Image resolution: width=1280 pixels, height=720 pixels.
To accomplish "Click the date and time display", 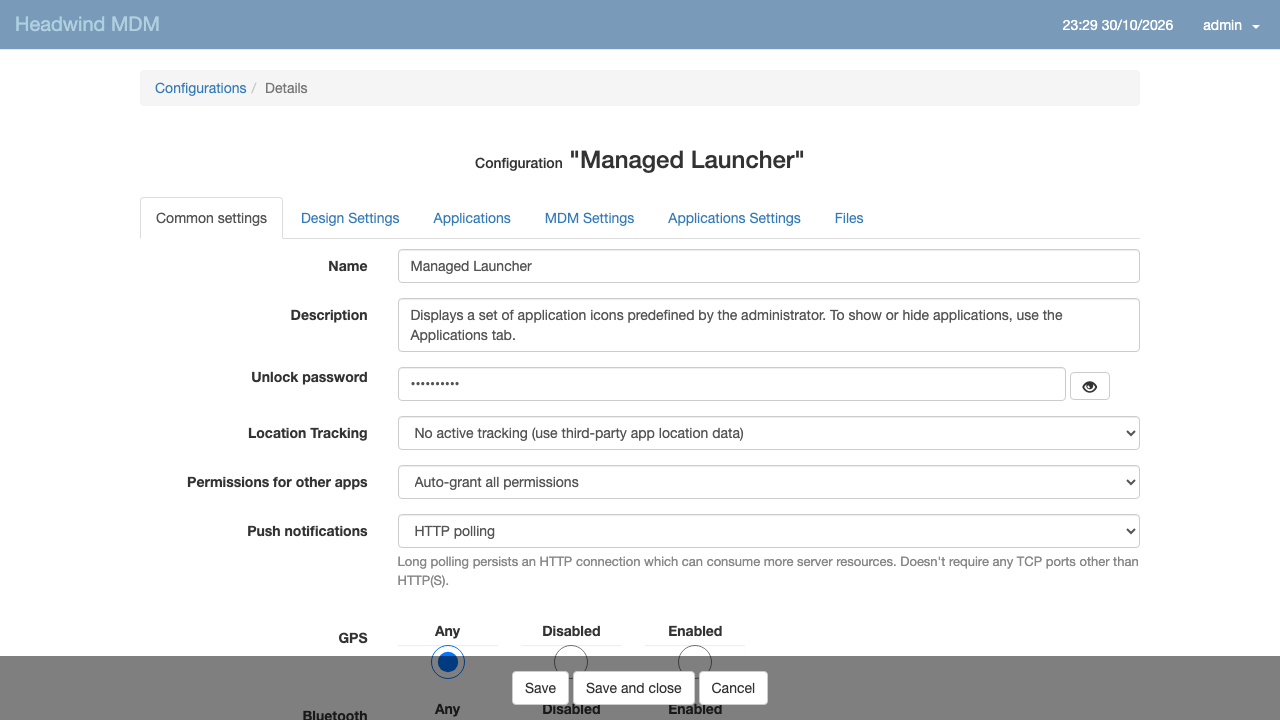I will click(x=1117, y=25).
